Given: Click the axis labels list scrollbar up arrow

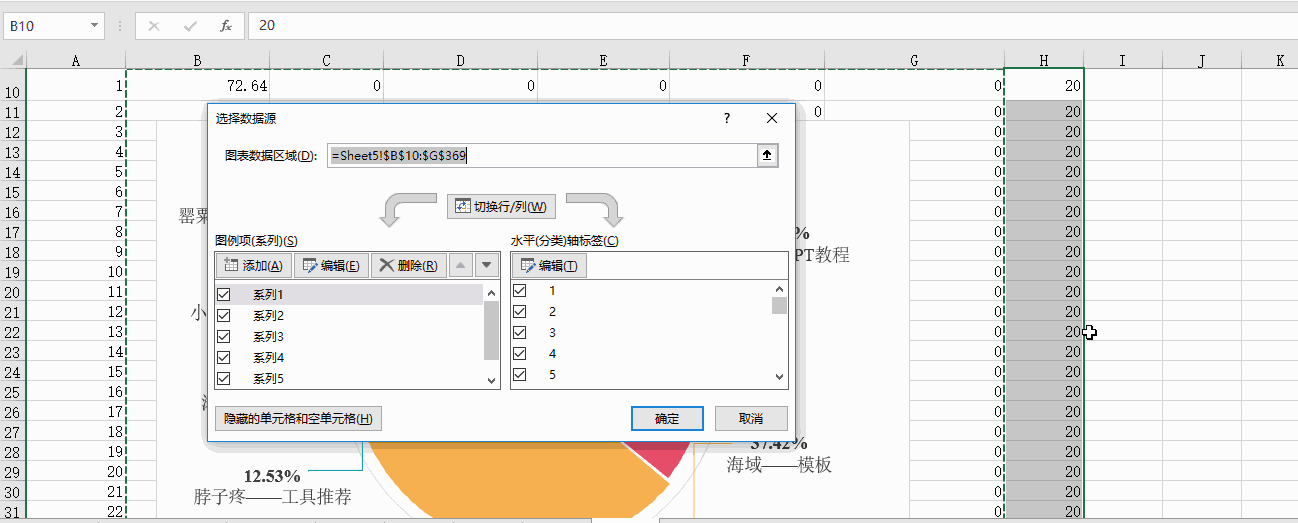Looking at the screenshot, I should point(779,290).
